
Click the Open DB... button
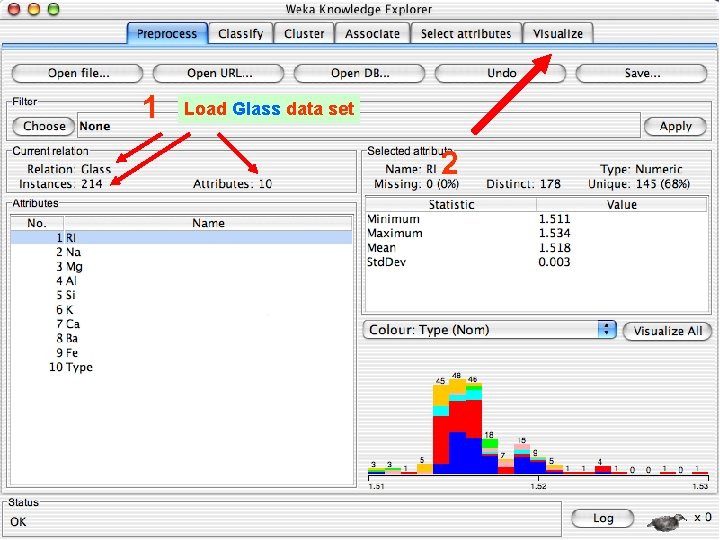(x=360, y=73)
